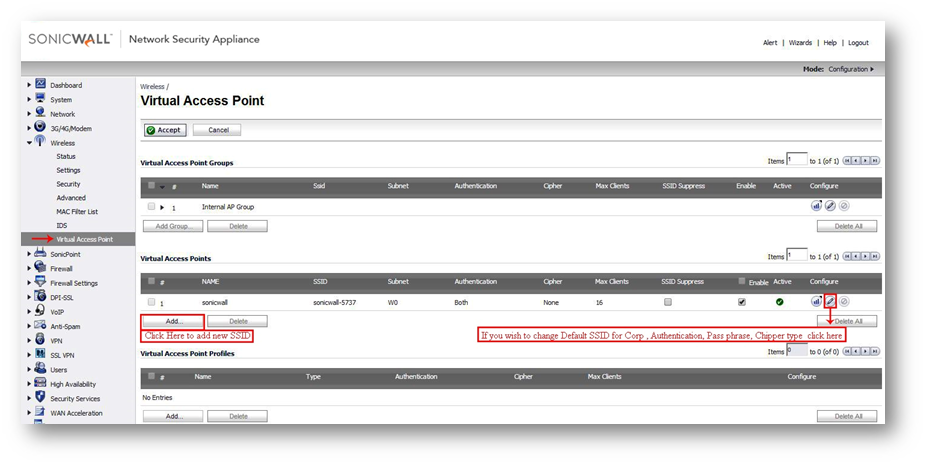Toggle SSID Suppress for sonicwall-5737
The height and width of the screenshot is (466, 927).
[x=668, y=302]
